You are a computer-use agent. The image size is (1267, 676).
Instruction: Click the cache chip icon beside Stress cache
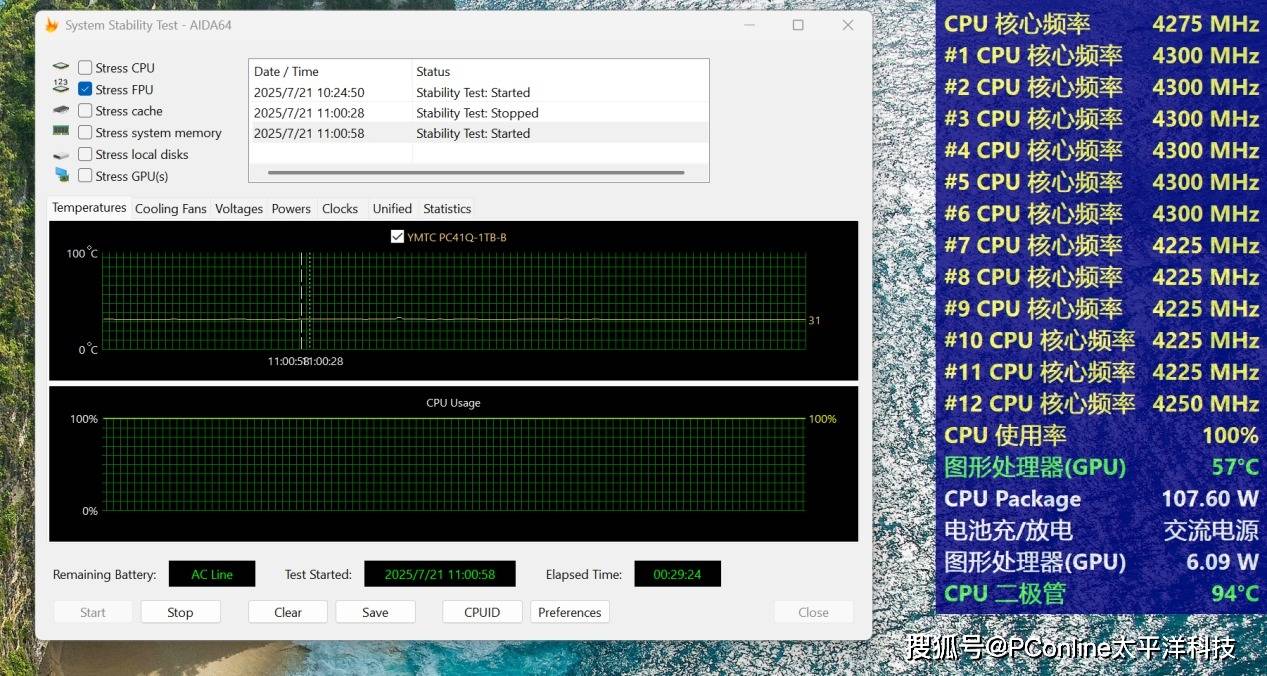[x=61, y=110]
